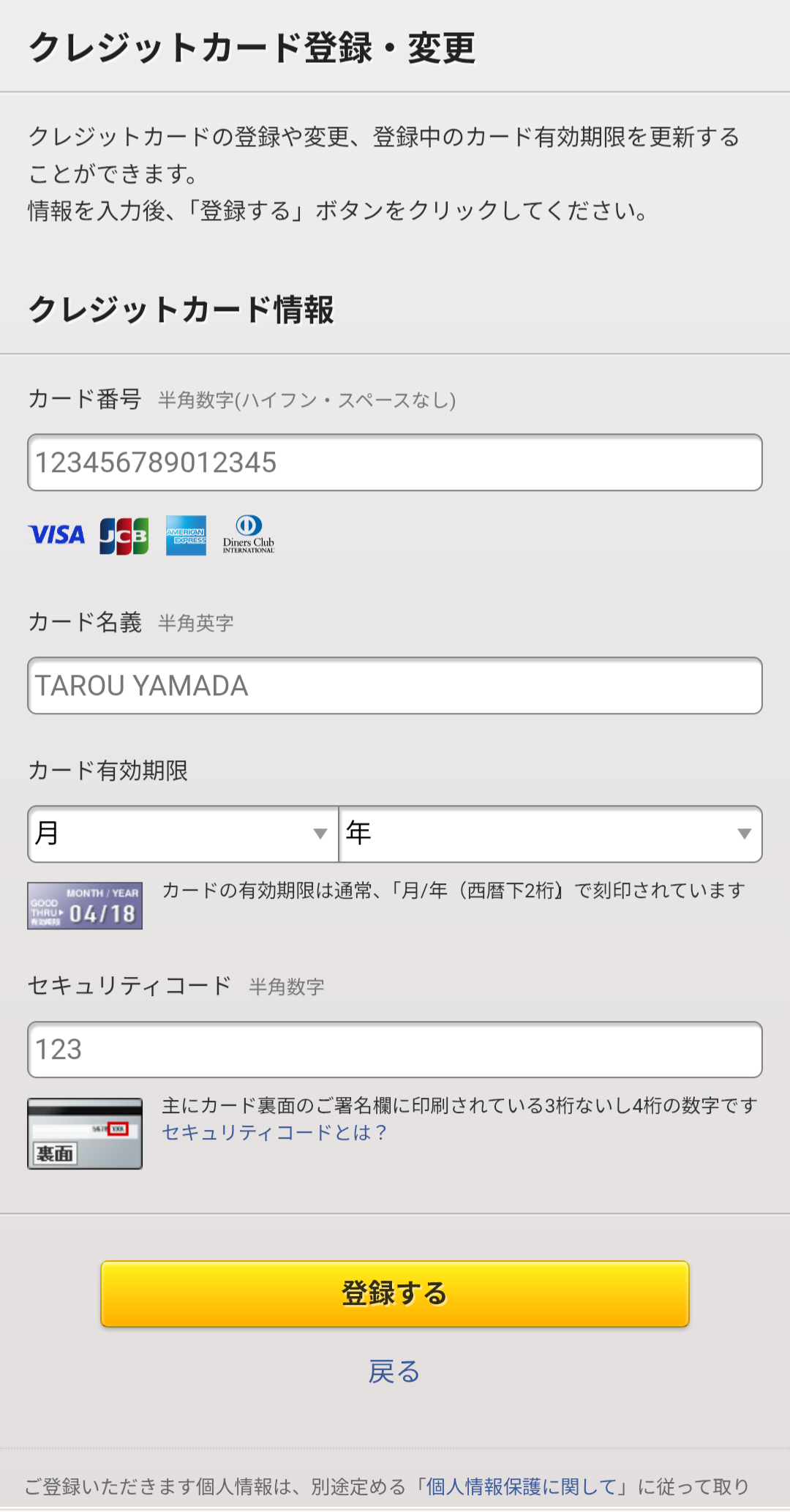Screen dimensions: 790x1512
Task: Focus the セキュリティコード input field
Action: pyautogui.click(x=395, y=1049)
